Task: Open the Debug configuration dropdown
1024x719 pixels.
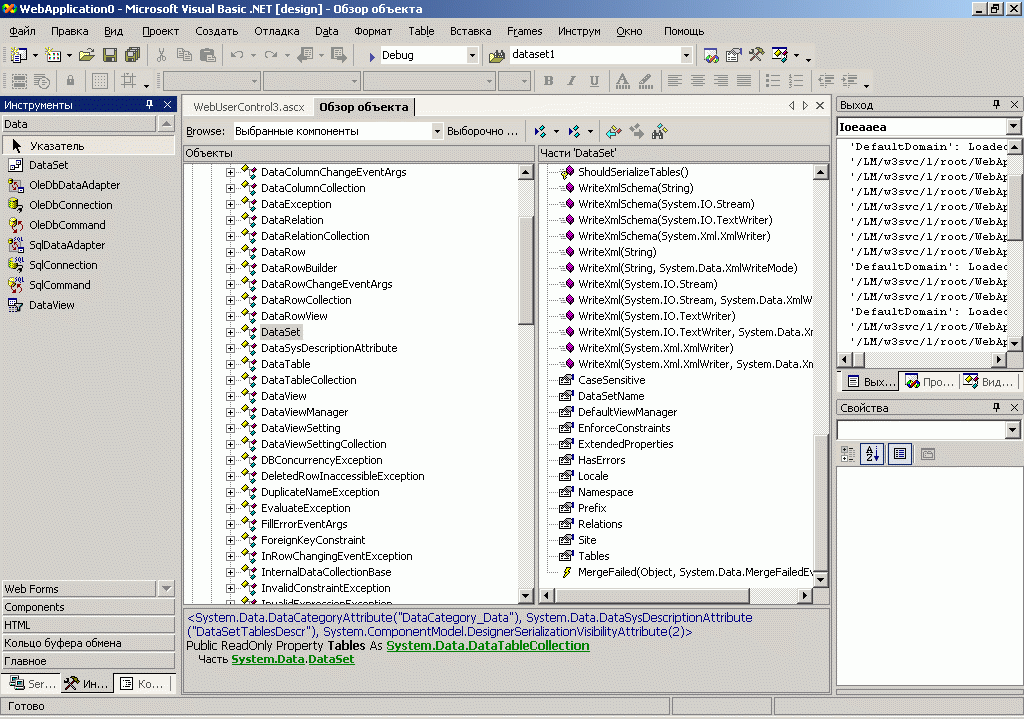Action: click(472, 56)
